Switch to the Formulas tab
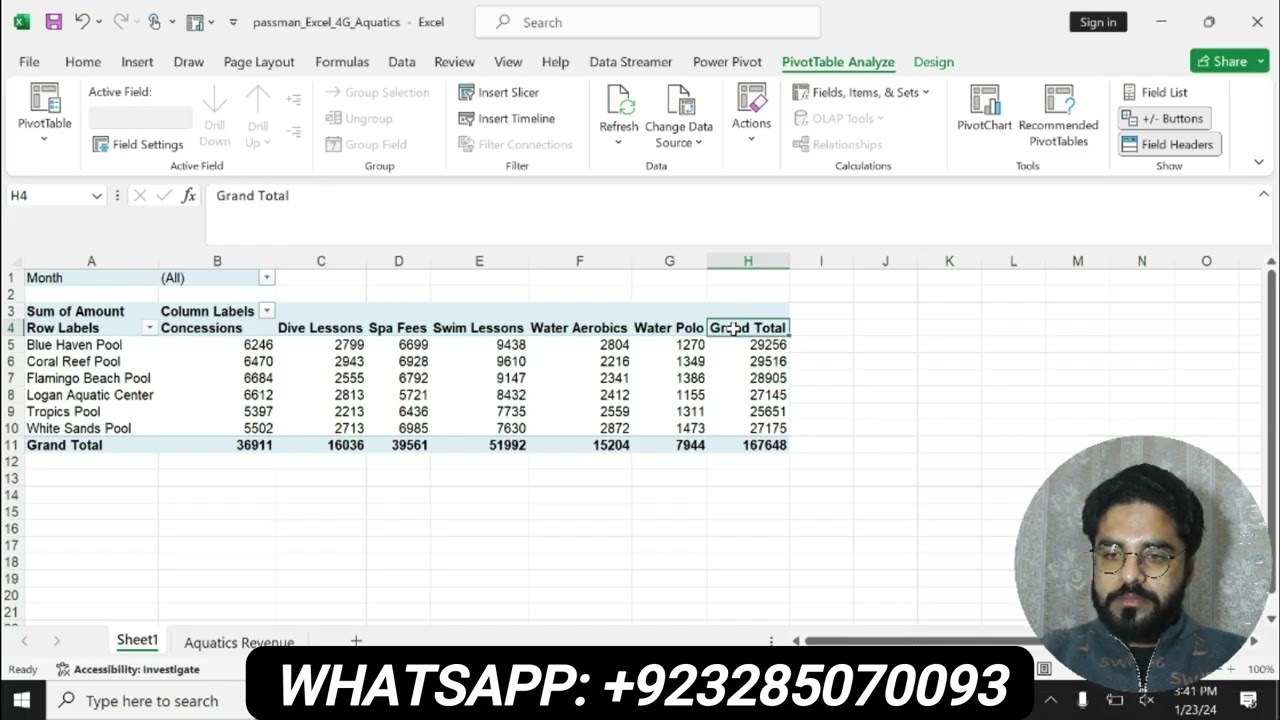 point(342,62)
